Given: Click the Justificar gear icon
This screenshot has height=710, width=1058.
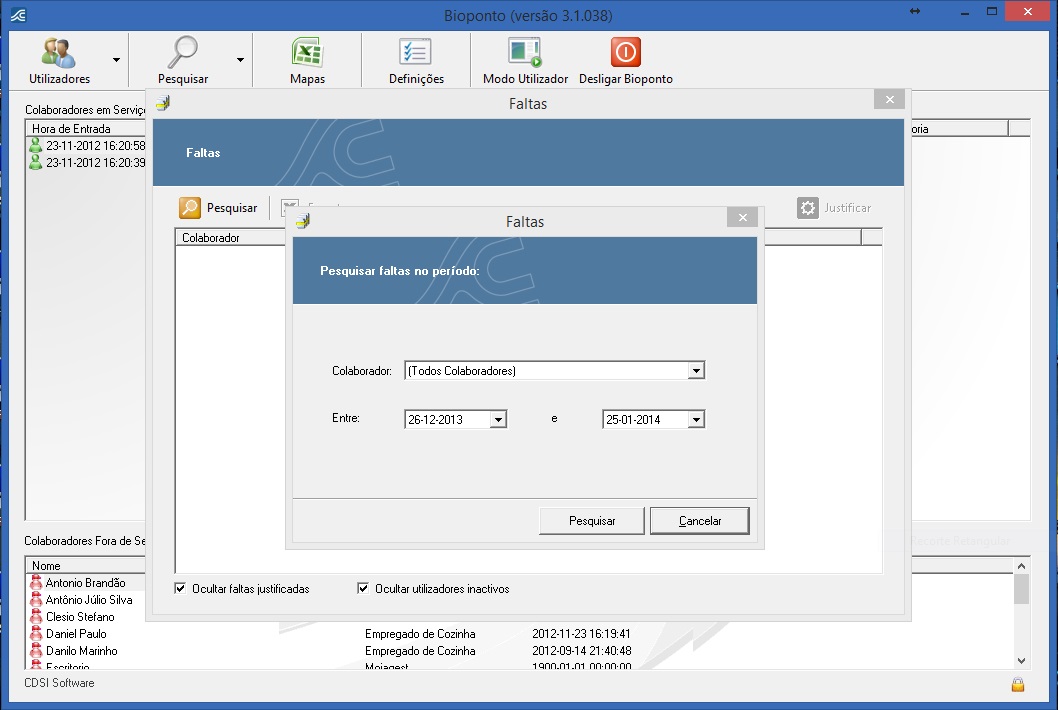Looking at the screenshot, I should [808, 208].
